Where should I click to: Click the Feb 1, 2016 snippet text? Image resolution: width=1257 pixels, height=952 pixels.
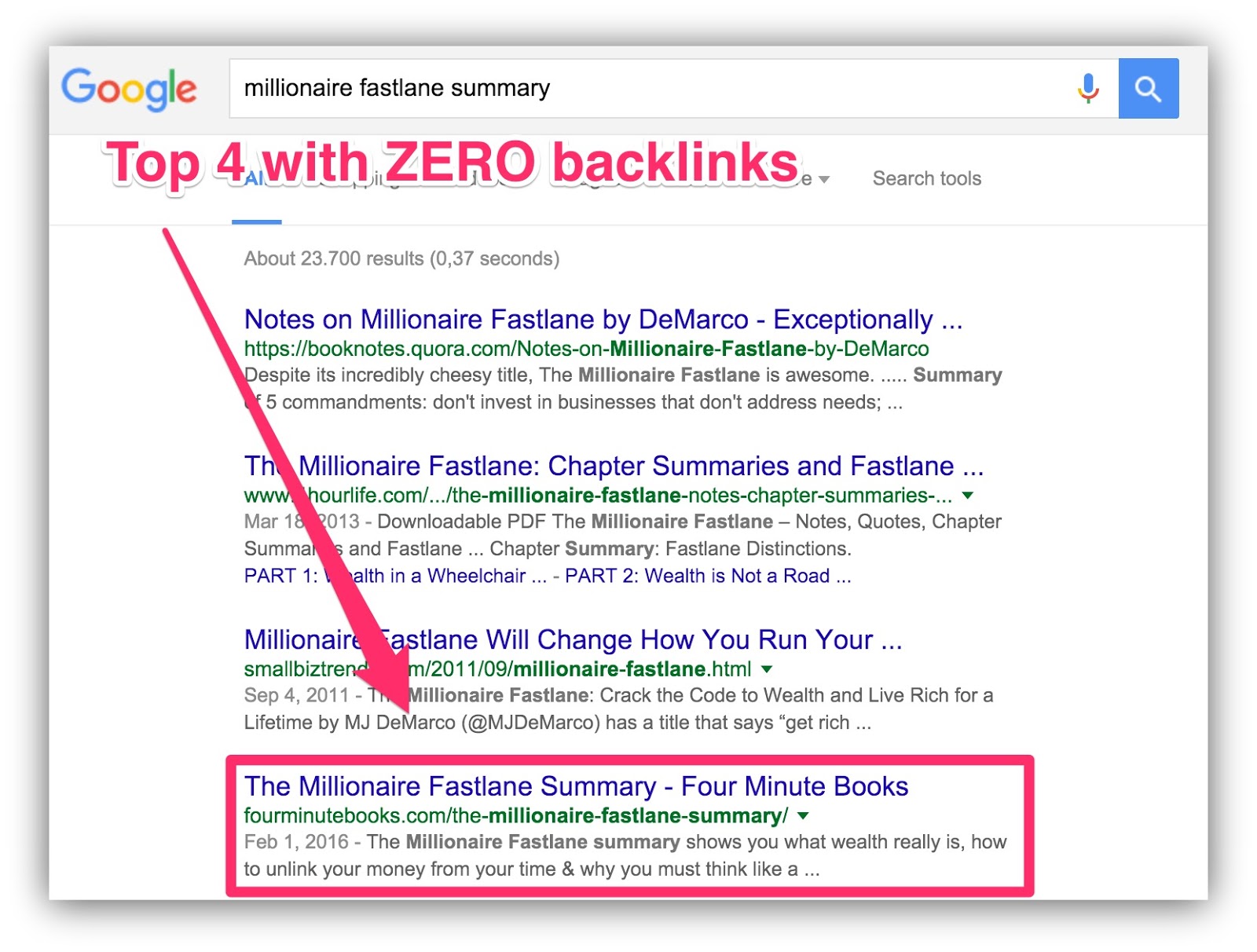click(625, 842)
